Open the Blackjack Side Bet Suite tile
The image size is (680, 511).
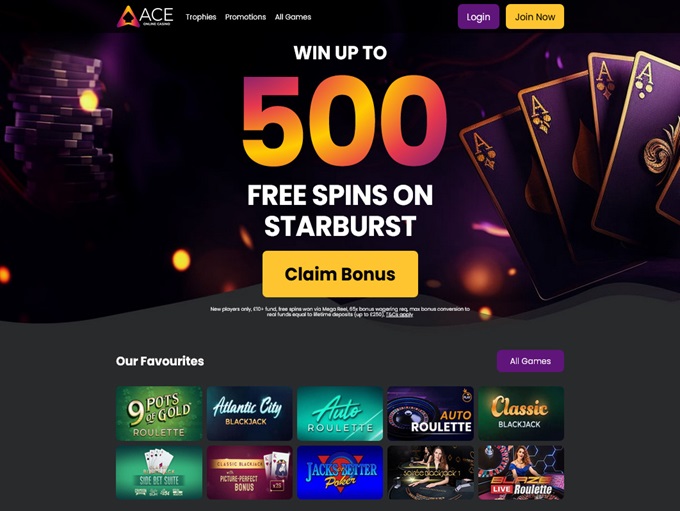[x=159, y=472]
